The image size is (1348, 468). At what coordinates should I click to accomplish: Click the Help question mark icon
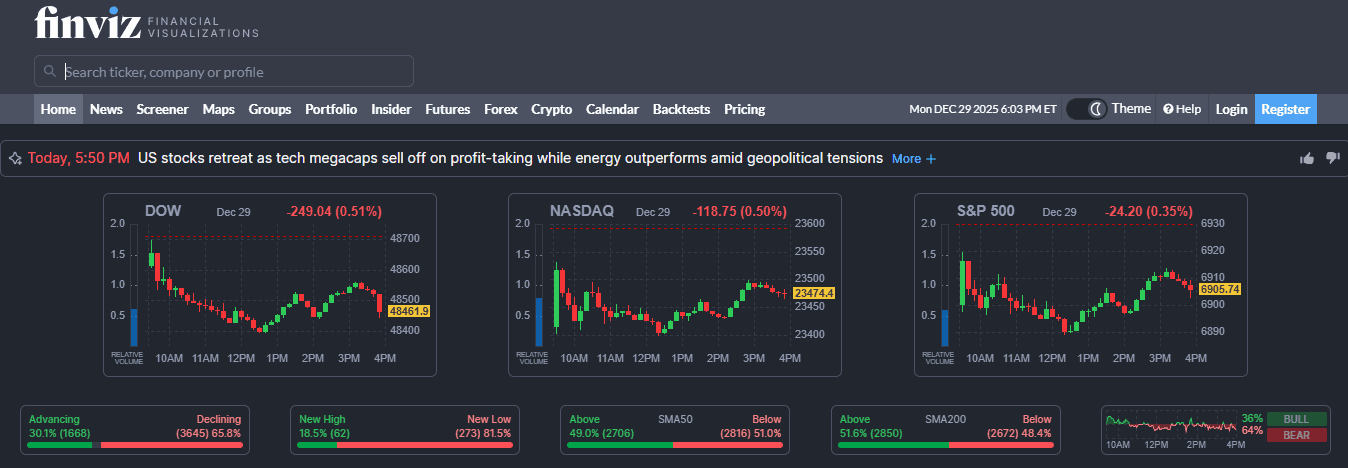click(1167, 109)
